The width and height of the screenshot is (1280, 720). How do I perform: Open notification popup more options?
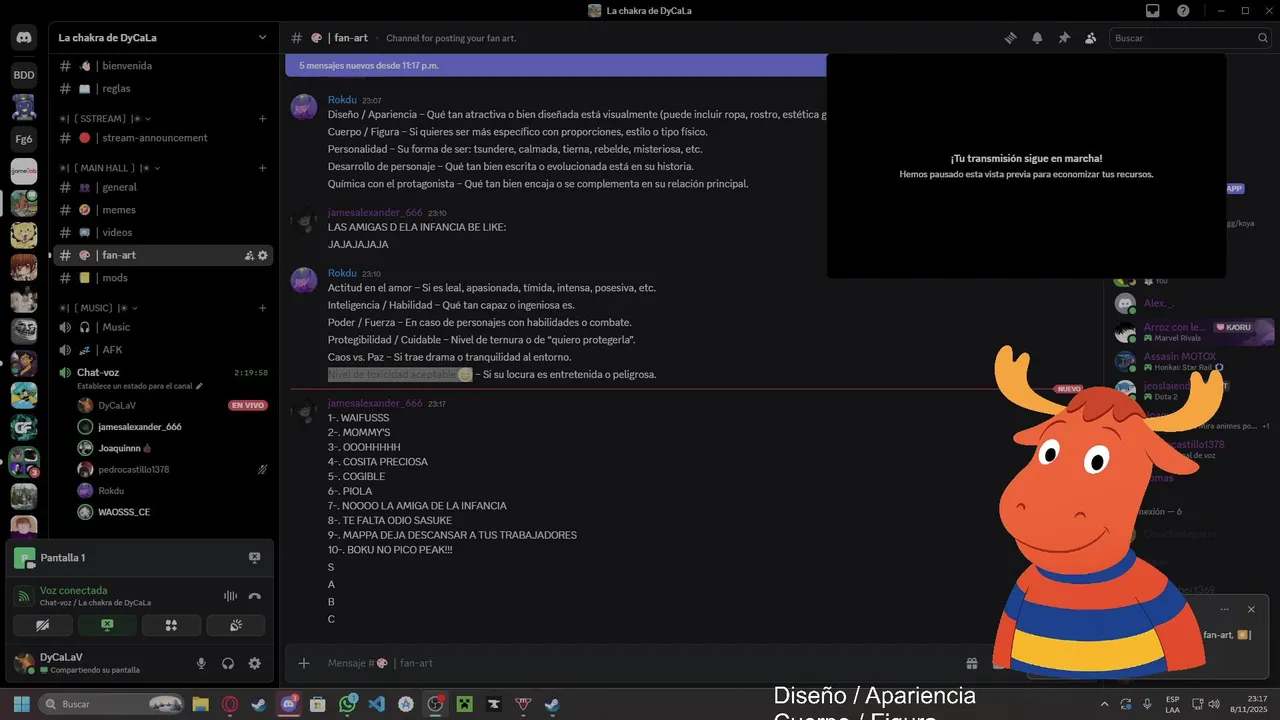pyautogui.click(x=1224, y=609)
